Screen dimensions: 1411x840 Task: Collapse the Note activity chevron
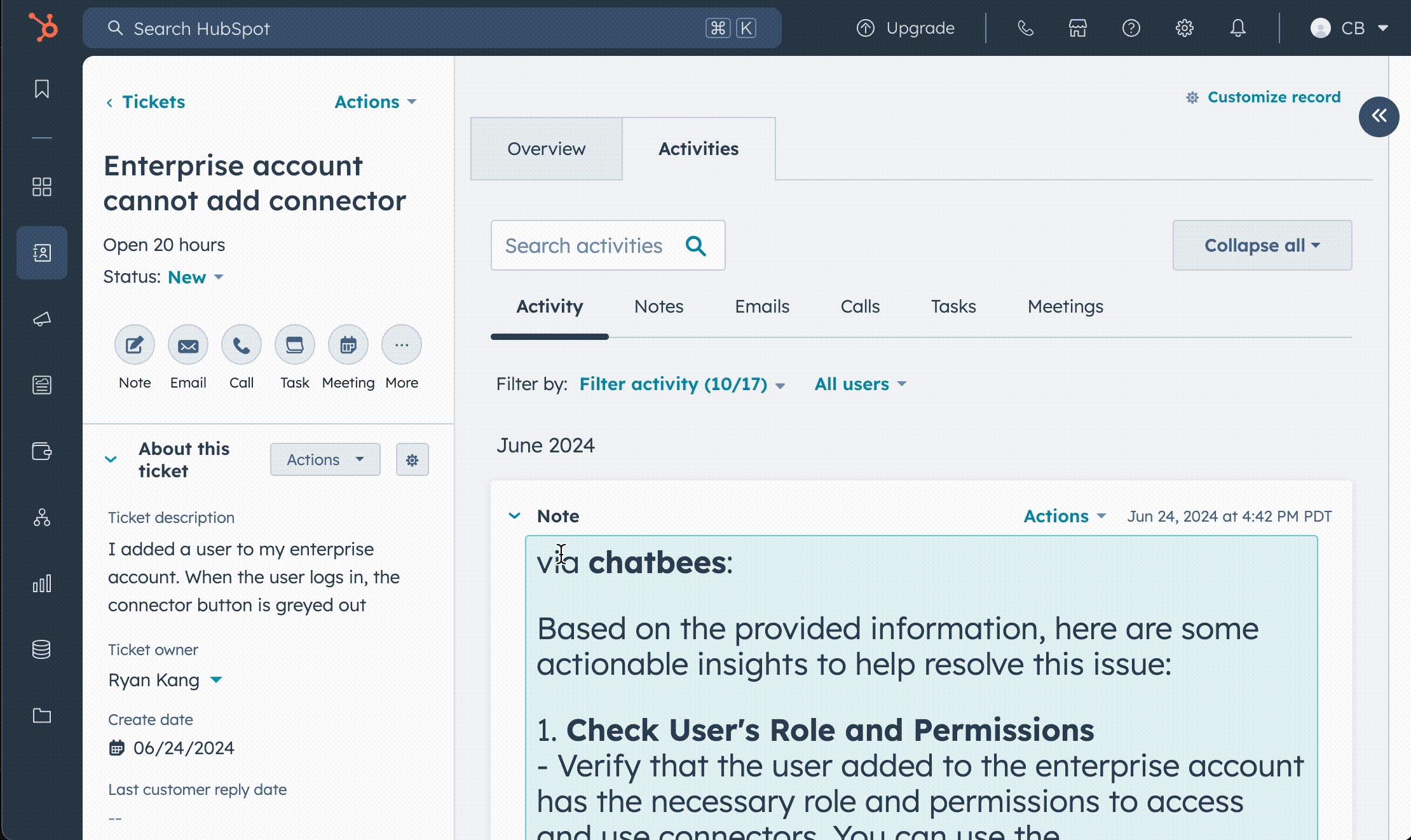pos(514,516)
